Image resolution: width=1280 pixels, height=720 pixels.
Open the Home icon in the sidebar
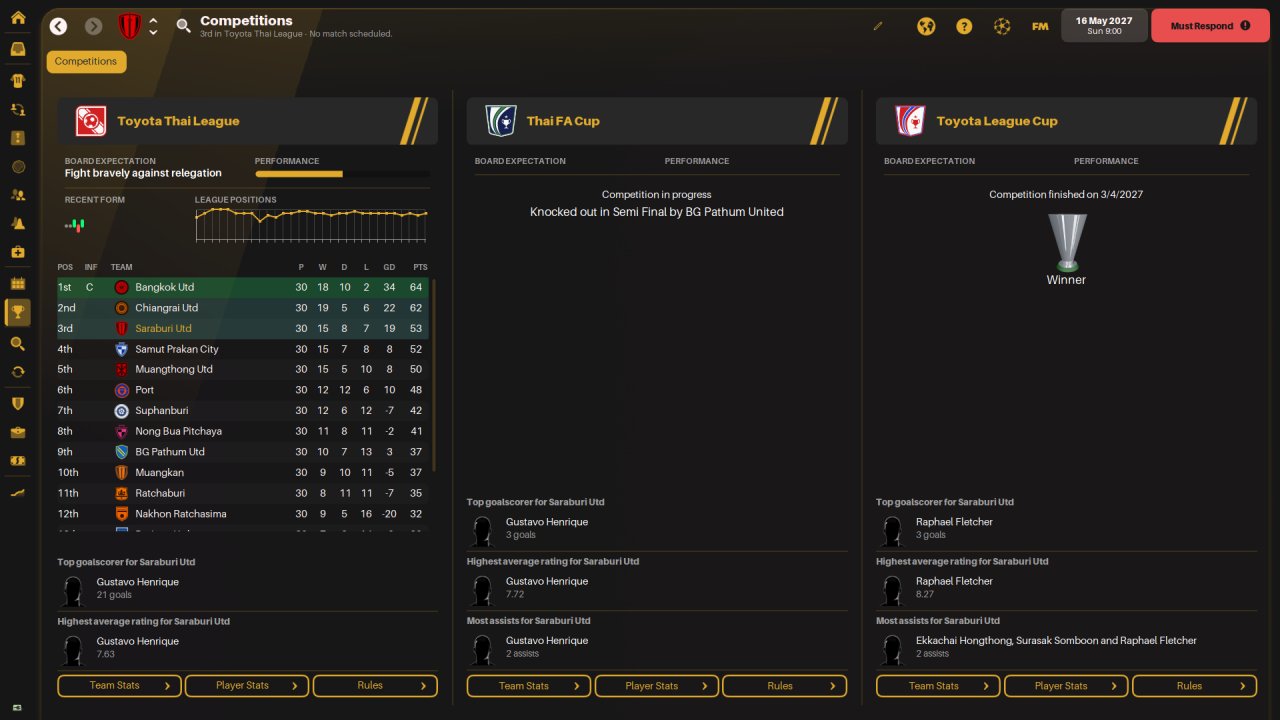18,17
